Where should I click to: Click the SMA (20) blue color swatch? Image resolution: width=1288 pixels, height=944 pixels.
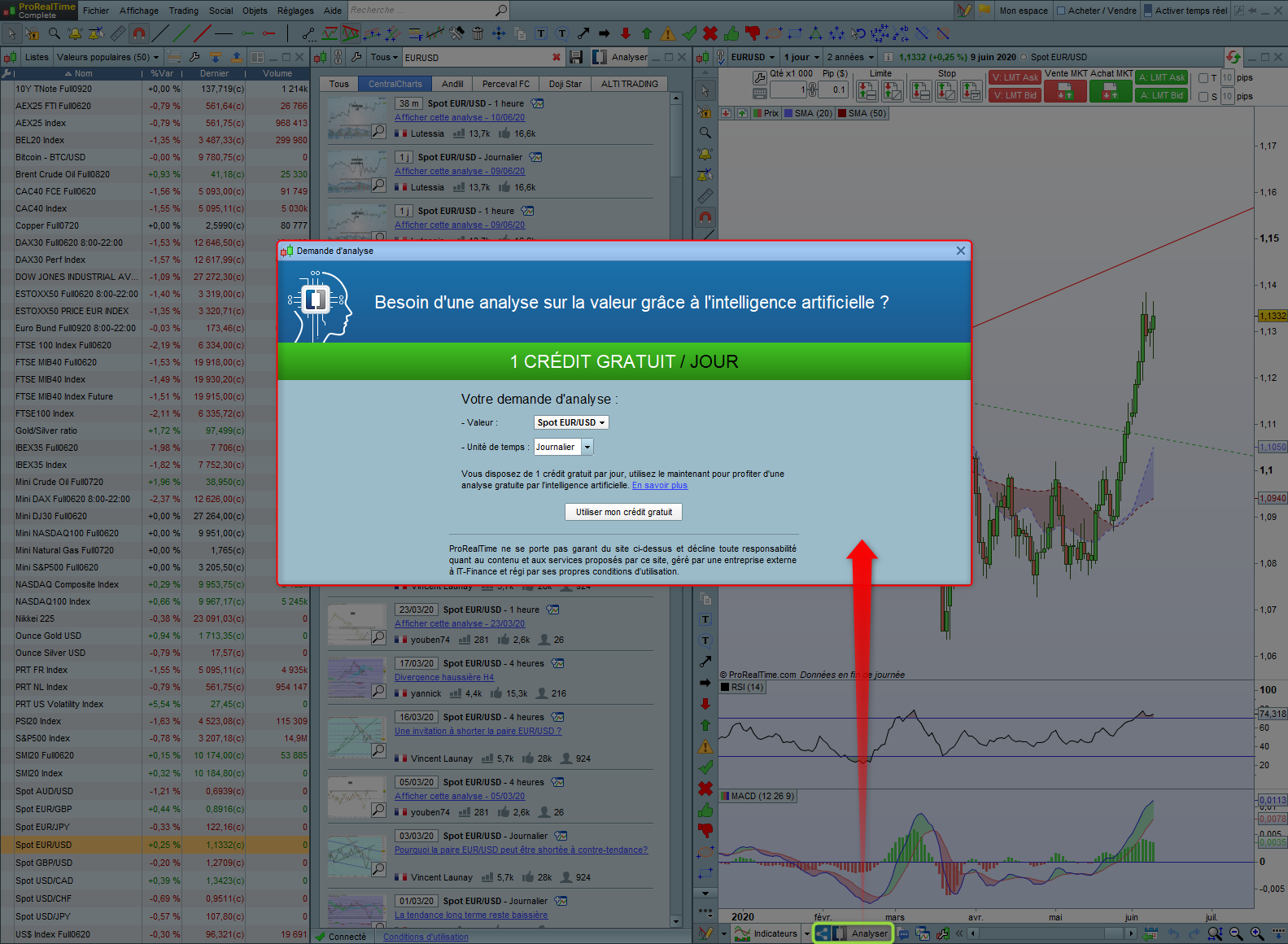click(x=788, y=113)
